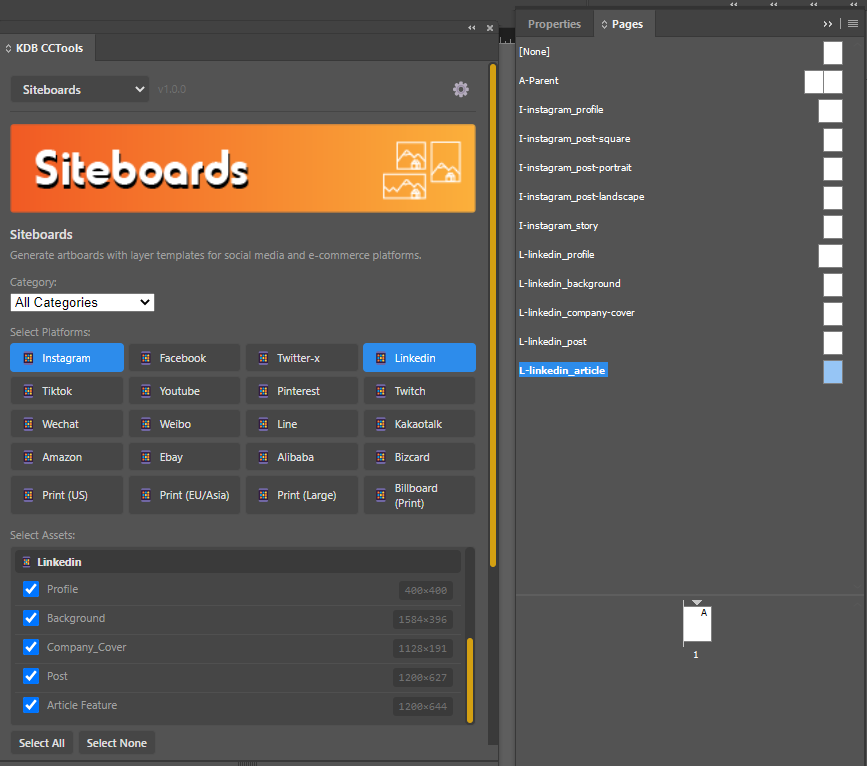Open the All Categories dropdown
This screenshot has height=766, width=867.
coord(82,303)
